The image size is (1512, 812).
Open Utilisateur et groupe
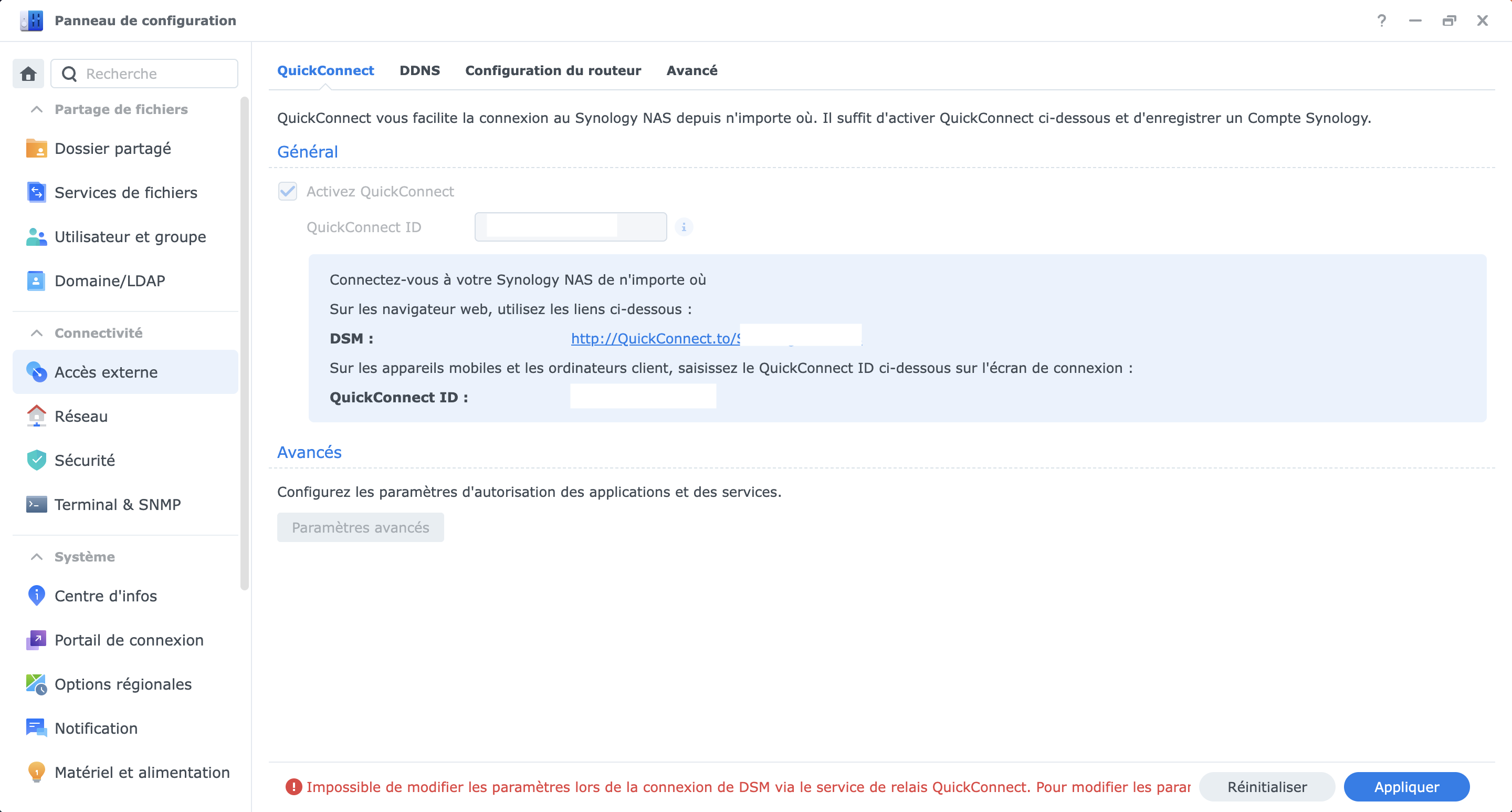(x=130, y=236)
